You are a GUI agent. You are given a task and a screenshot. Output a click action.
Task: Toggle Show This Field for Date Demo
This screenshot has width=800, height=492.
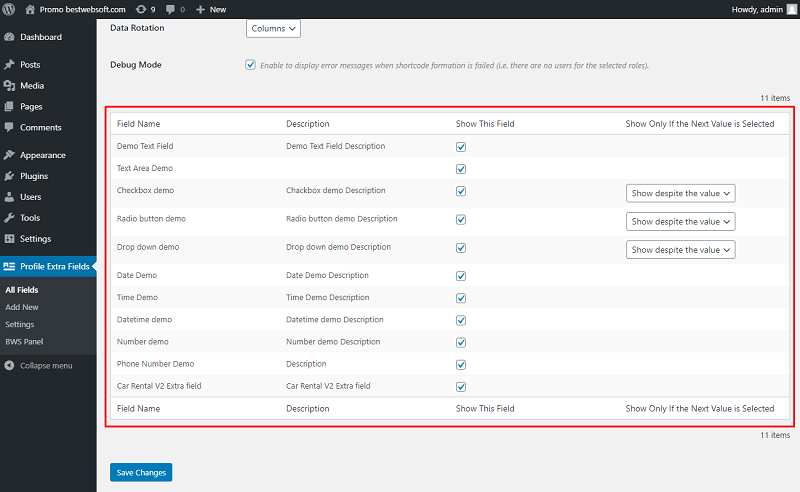[461, 276]
